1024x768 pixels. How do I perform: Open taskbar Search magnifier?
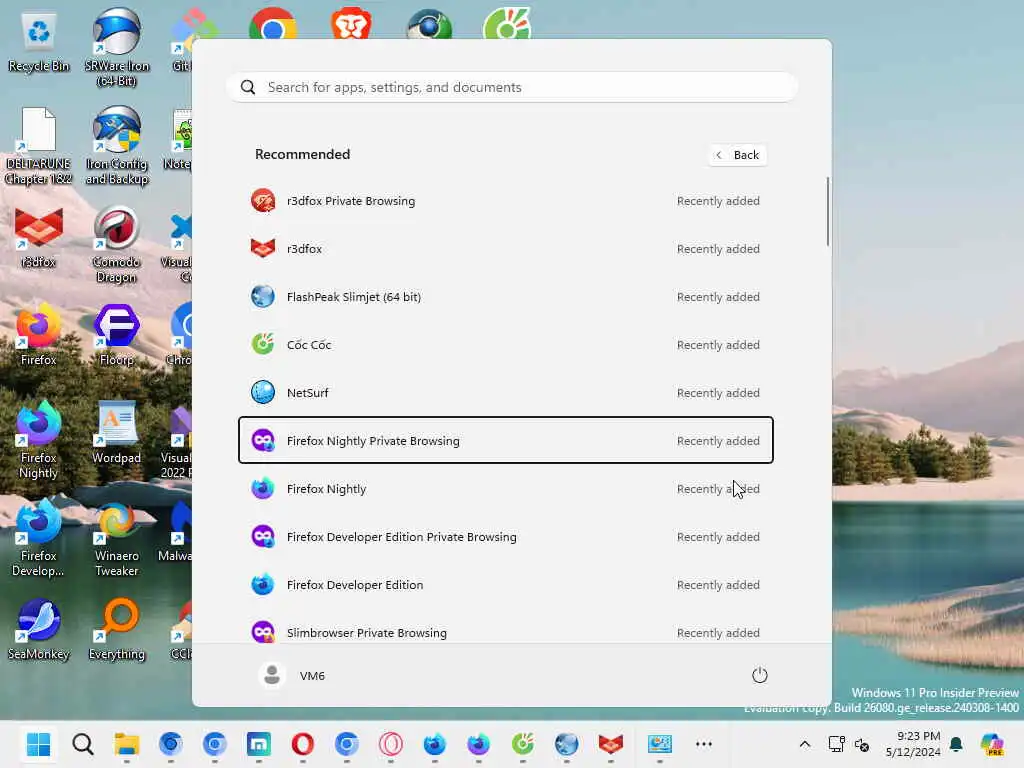coord(83,744)
